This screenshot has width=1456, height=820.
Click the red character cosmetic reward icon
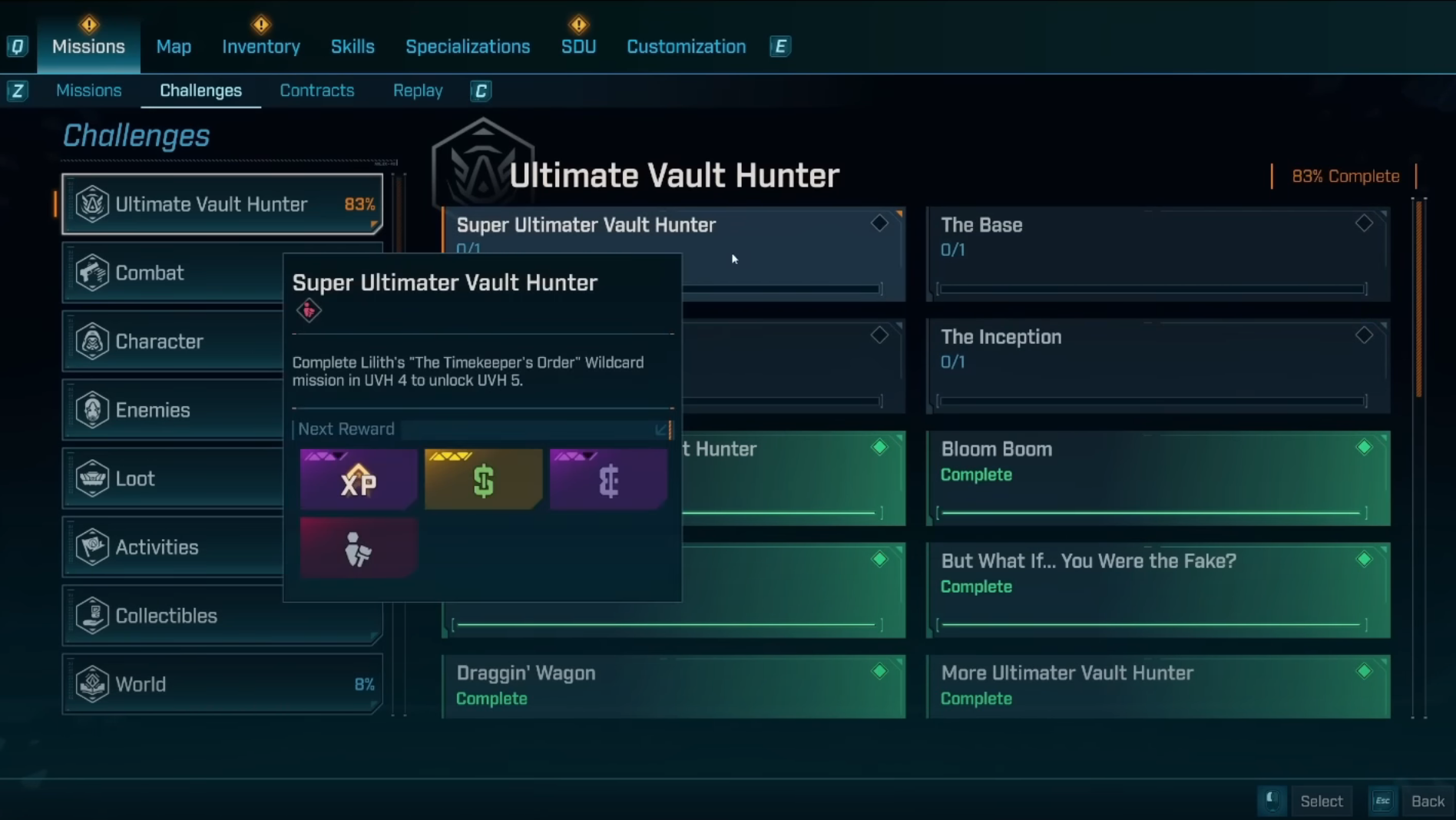click(359, 548)
